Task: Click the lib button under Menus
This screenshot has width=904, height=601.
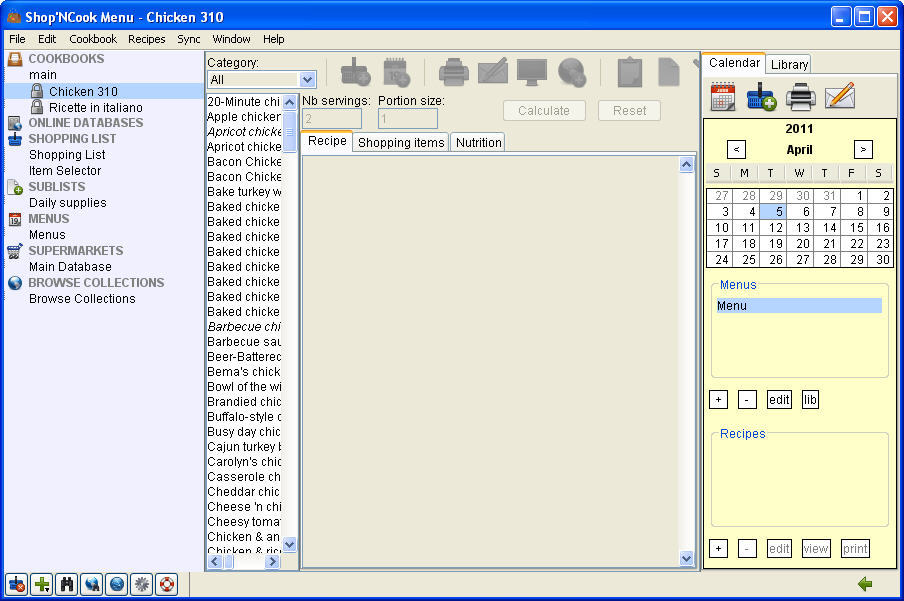Action: coord(810,399)
